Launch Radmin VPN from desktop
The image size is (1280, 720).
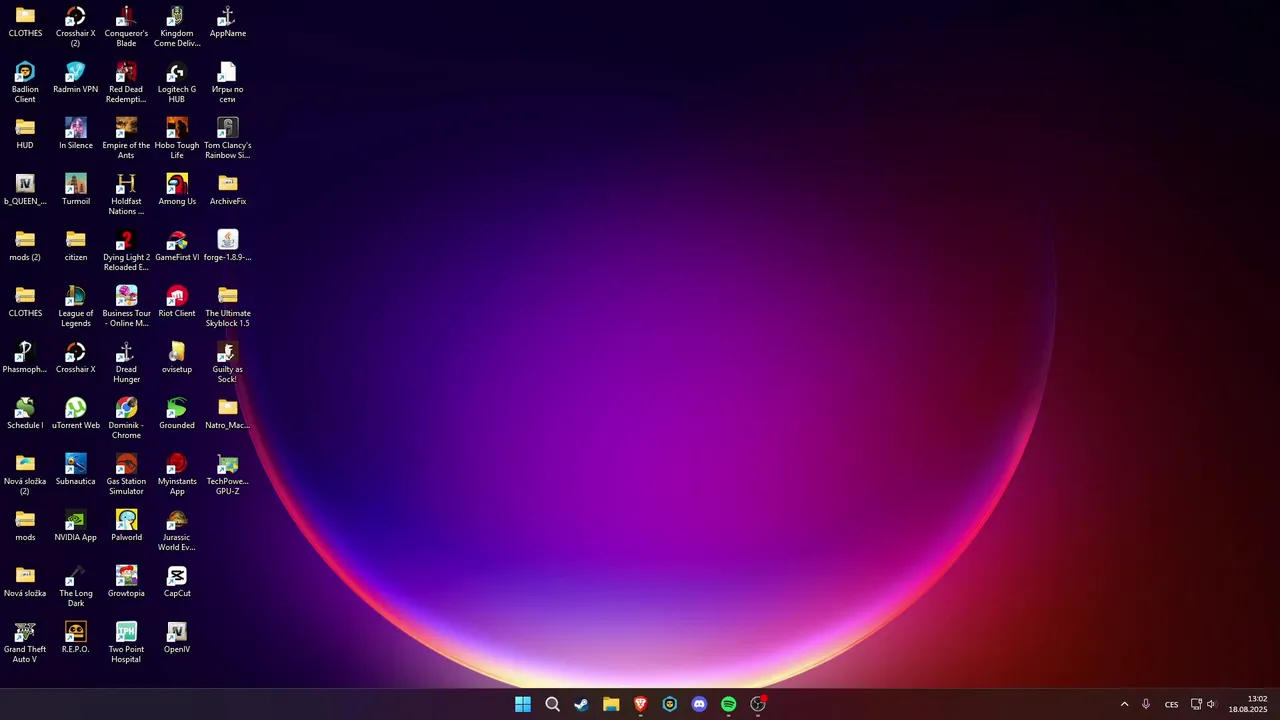(x=76, y=78)
